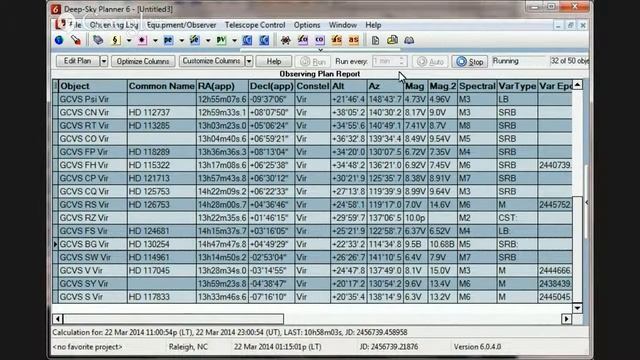Click the open book toolbar icon
The width and height of the screenshot is (640, 360).
click(409, 40)
